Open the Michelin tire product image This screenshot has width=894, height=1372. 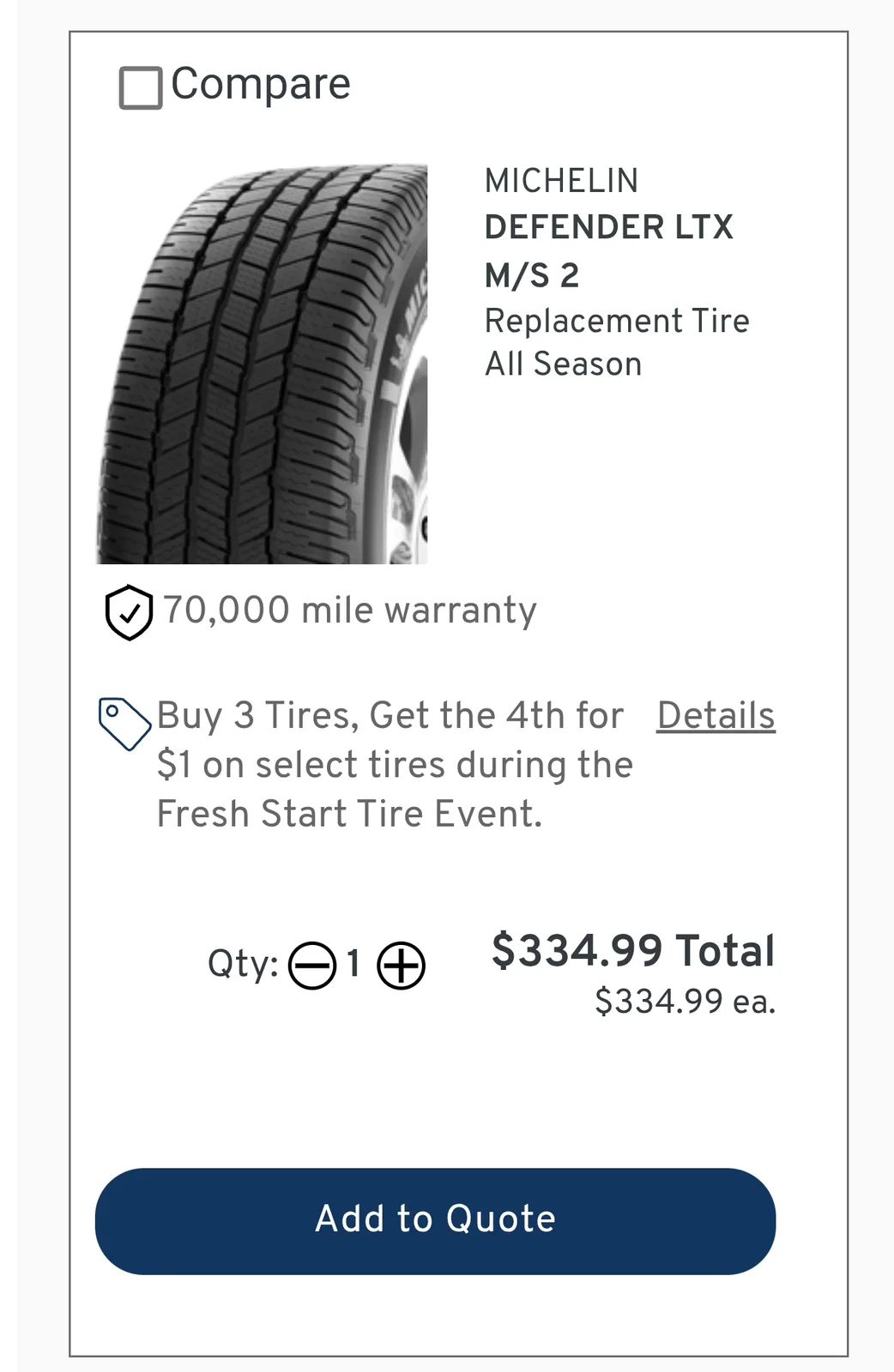262,364
